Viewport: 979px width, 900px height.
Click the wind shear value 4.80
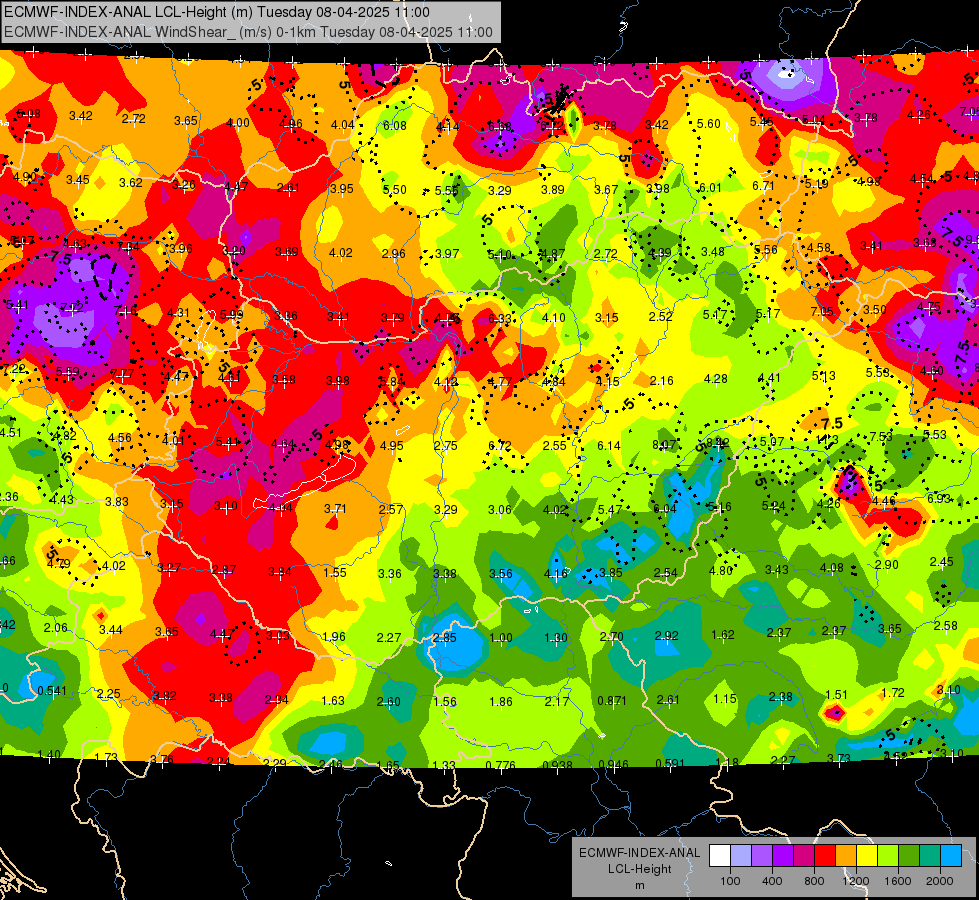[x=721, y=570]
